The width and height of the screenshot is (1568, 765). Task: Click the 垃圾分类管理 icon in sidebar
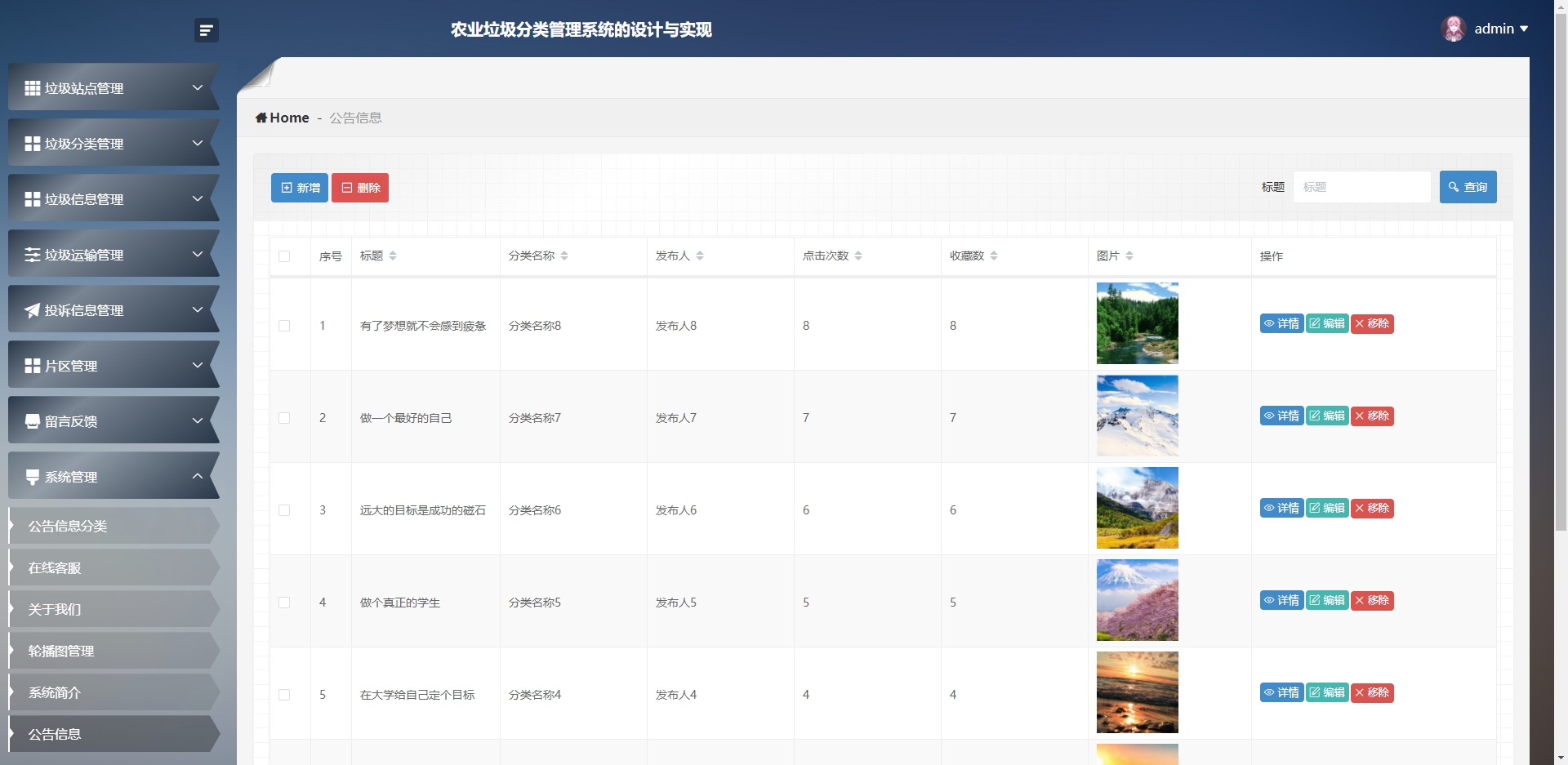(32, 143)
